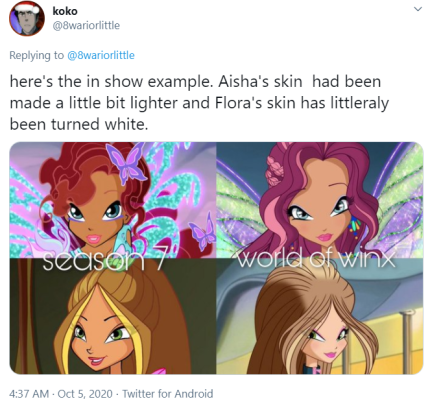
Task: Open the season 7 Aisha image
Action: 113,200
